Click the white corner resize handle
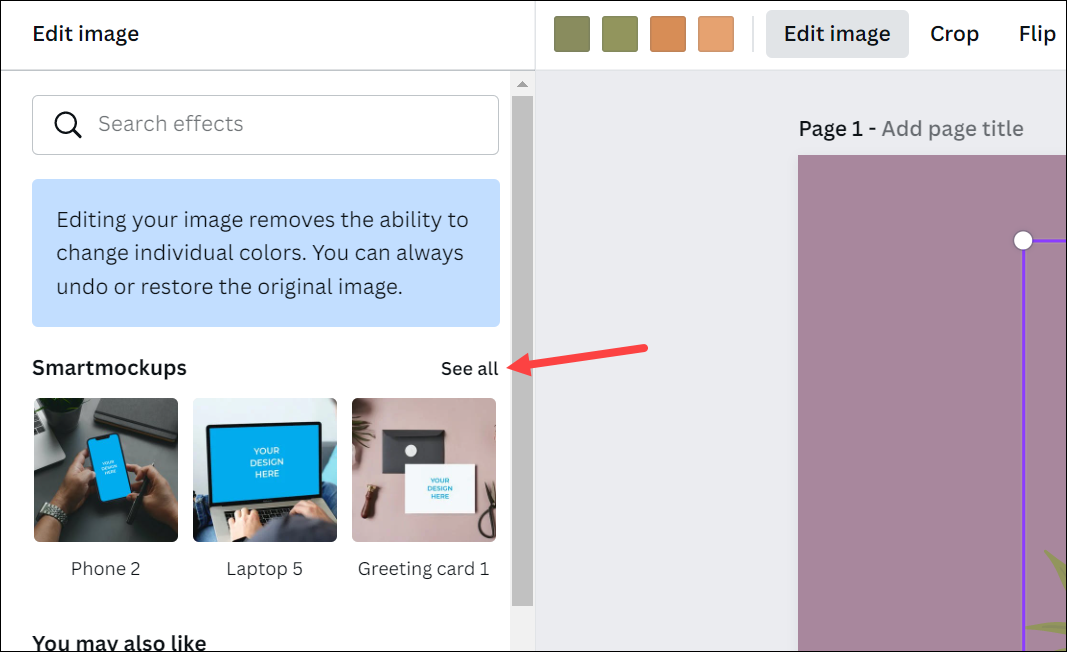The image size is (1067, 652). (1023, 240)
